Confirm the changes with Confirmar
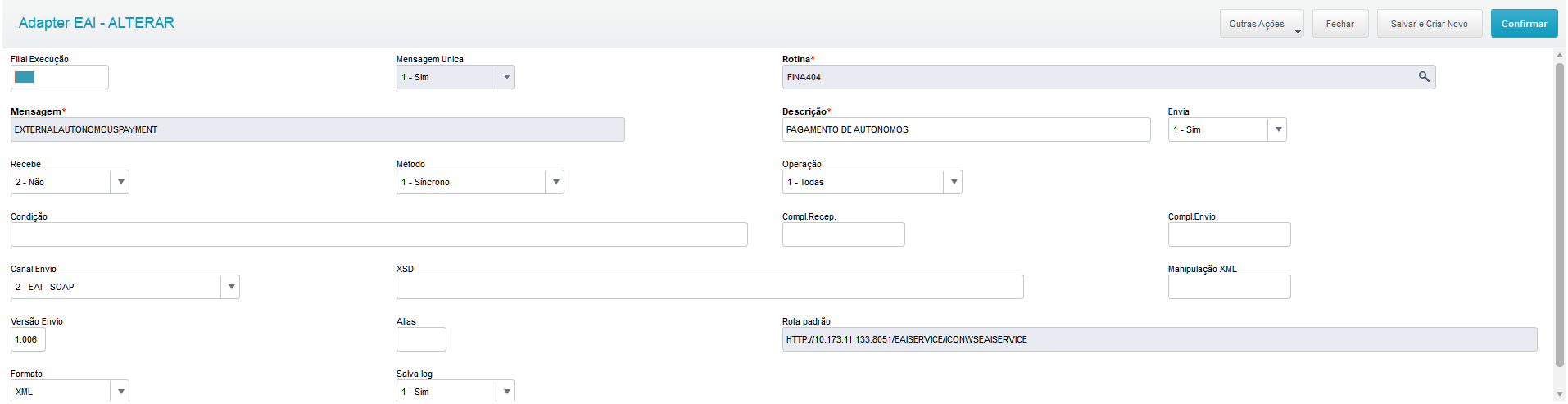The image size is (1568, 404). pos(1524,24)
